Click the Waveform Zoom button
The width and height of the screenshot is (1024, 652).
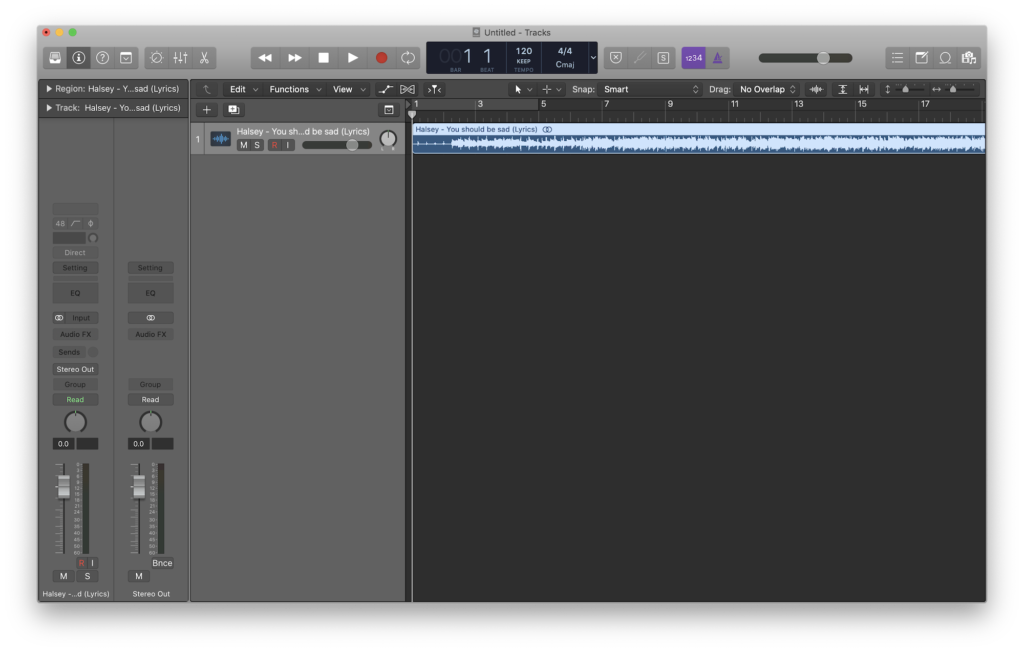point(816,90)
